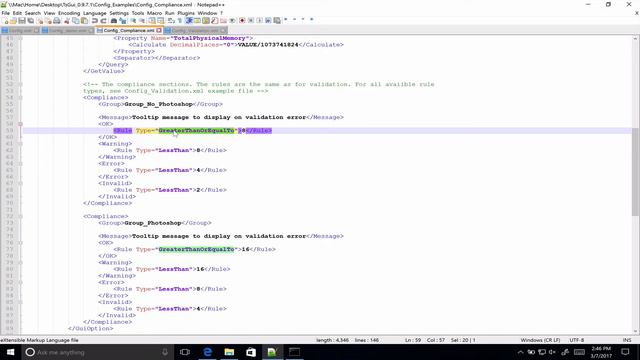Toggle INS insert mode in status bar
The width and height of the screenshot is (640, 360).
click(x=627, y=340)
